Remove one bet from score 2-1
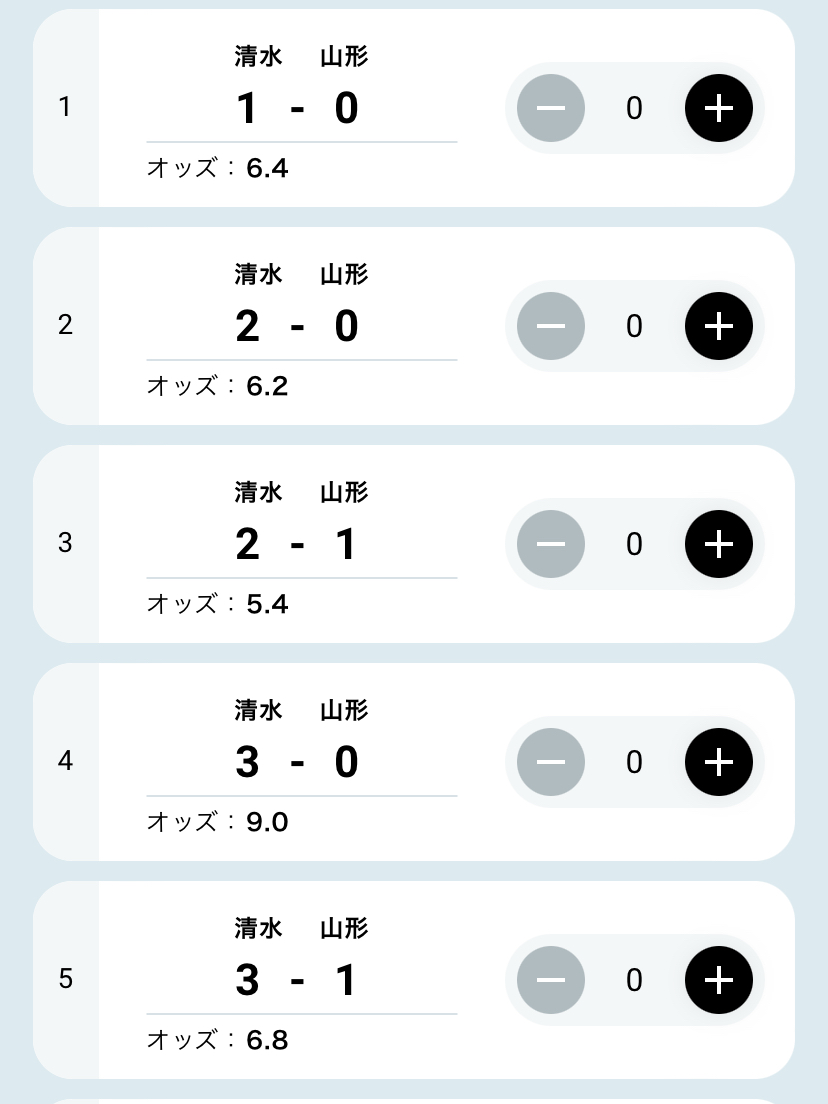The height and width of the screenshot is (1104, 828). 551,544
